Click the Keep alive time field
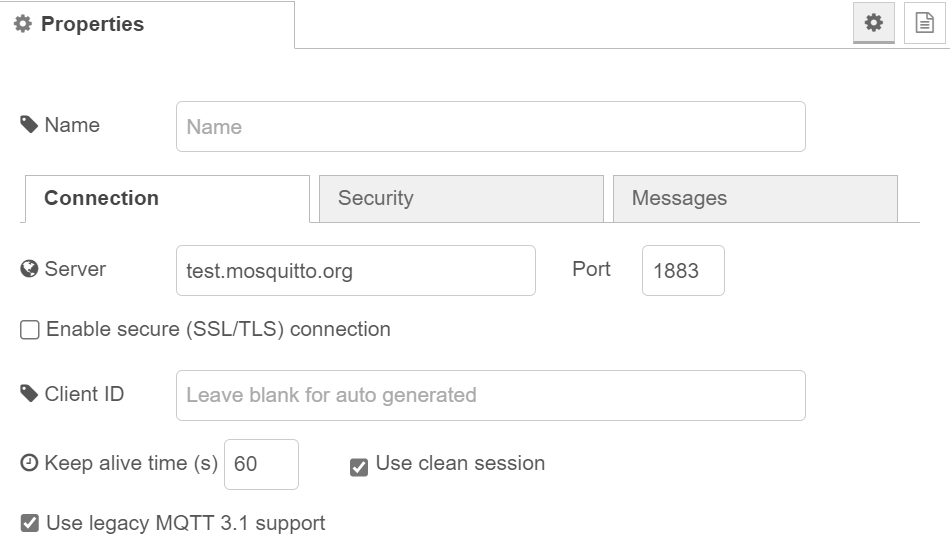The width and height of the screenshot is (950, 546). (261, 464)
